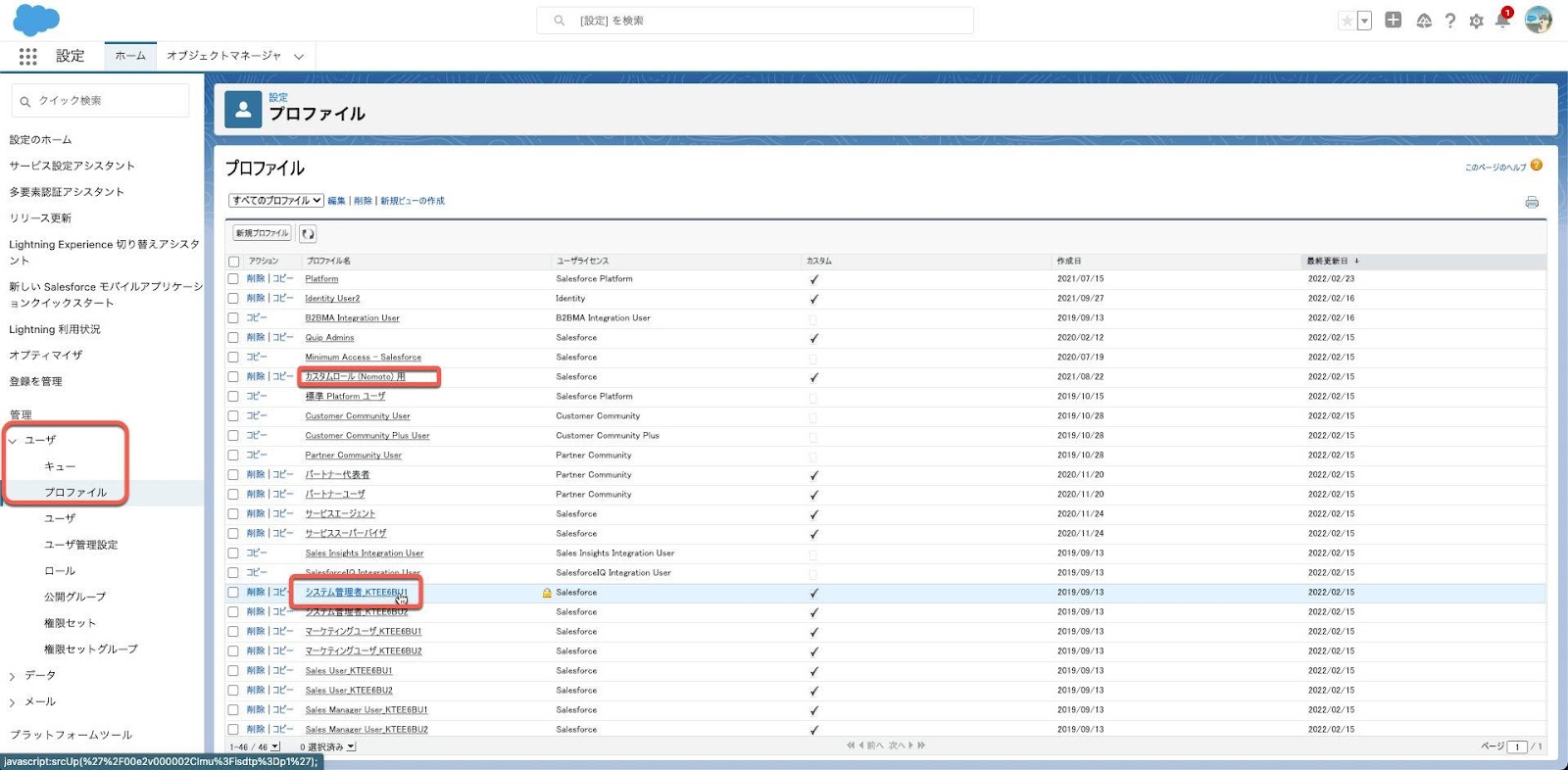Open the setup gear menu
This screenshot has height=770, width=1568.
pos(1476,21)
